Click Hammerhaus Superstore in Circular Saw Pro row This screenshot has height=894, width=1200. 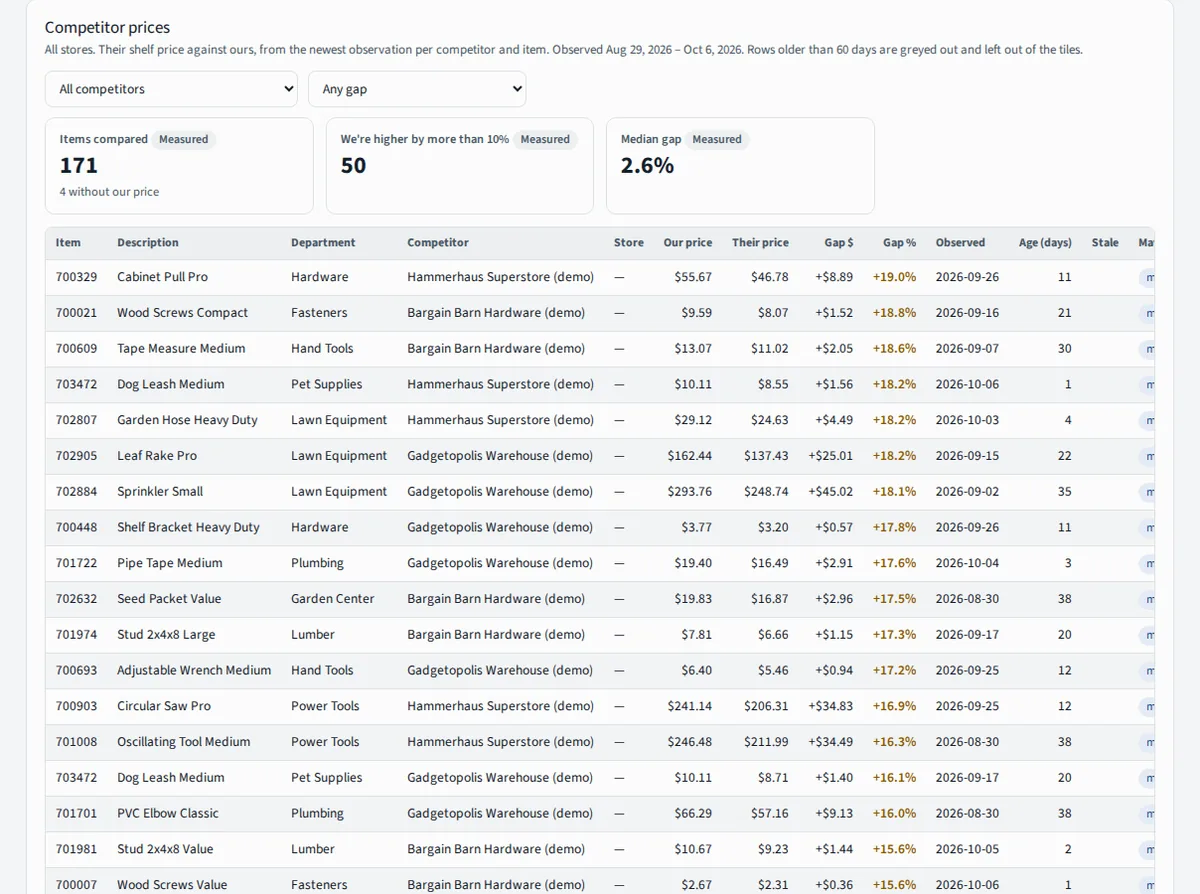(x=500, y=706)
